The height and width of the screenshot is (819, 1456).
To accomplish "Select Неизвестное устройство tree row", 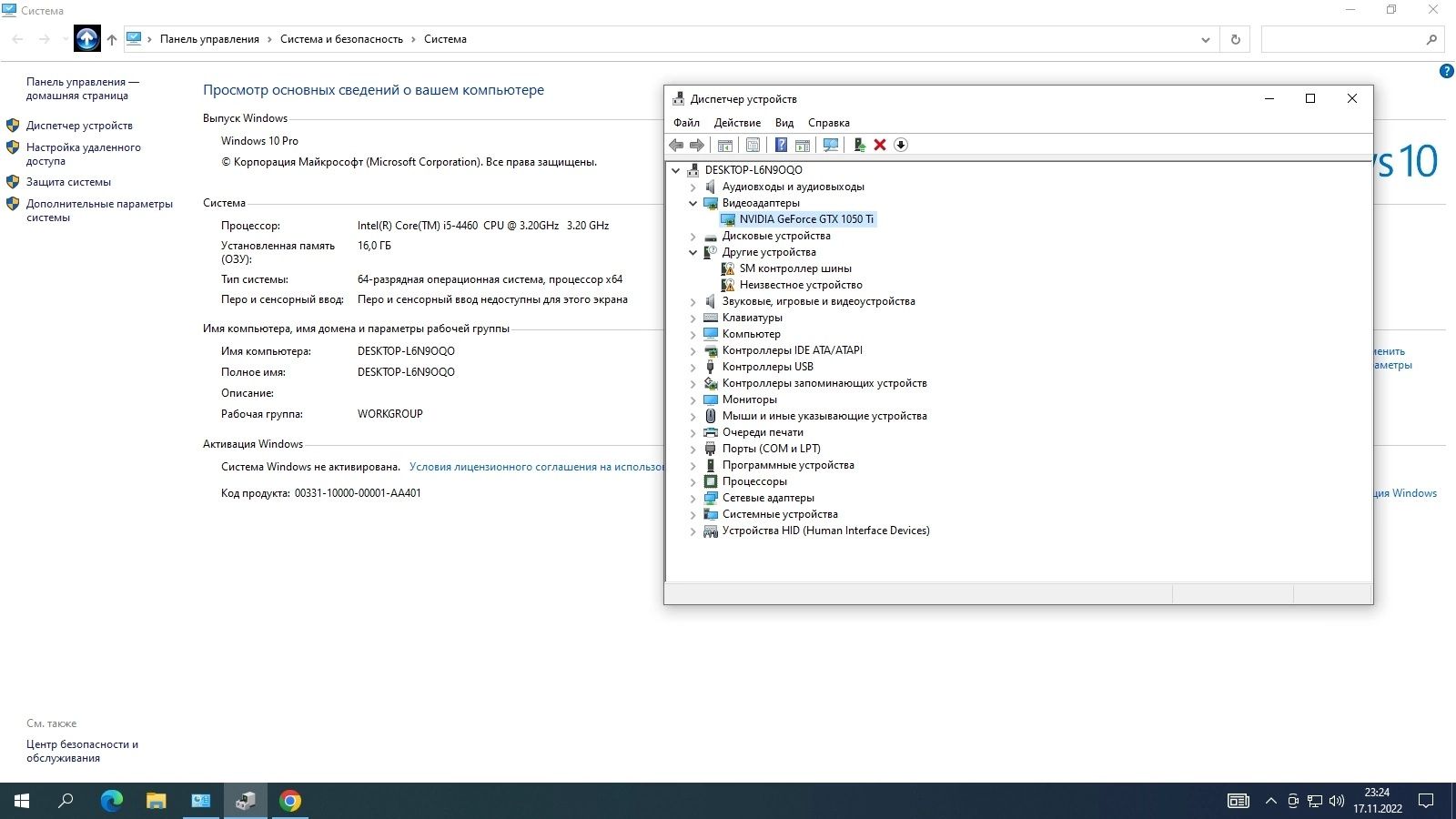I will coord(801,285).
